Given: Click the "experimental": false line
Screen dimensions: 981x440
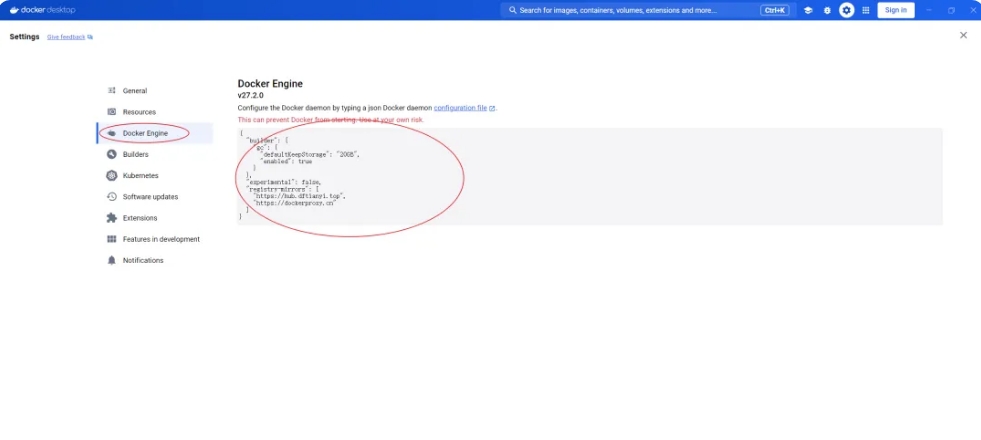Looking at the screenshot, I should tap(285, 182).
